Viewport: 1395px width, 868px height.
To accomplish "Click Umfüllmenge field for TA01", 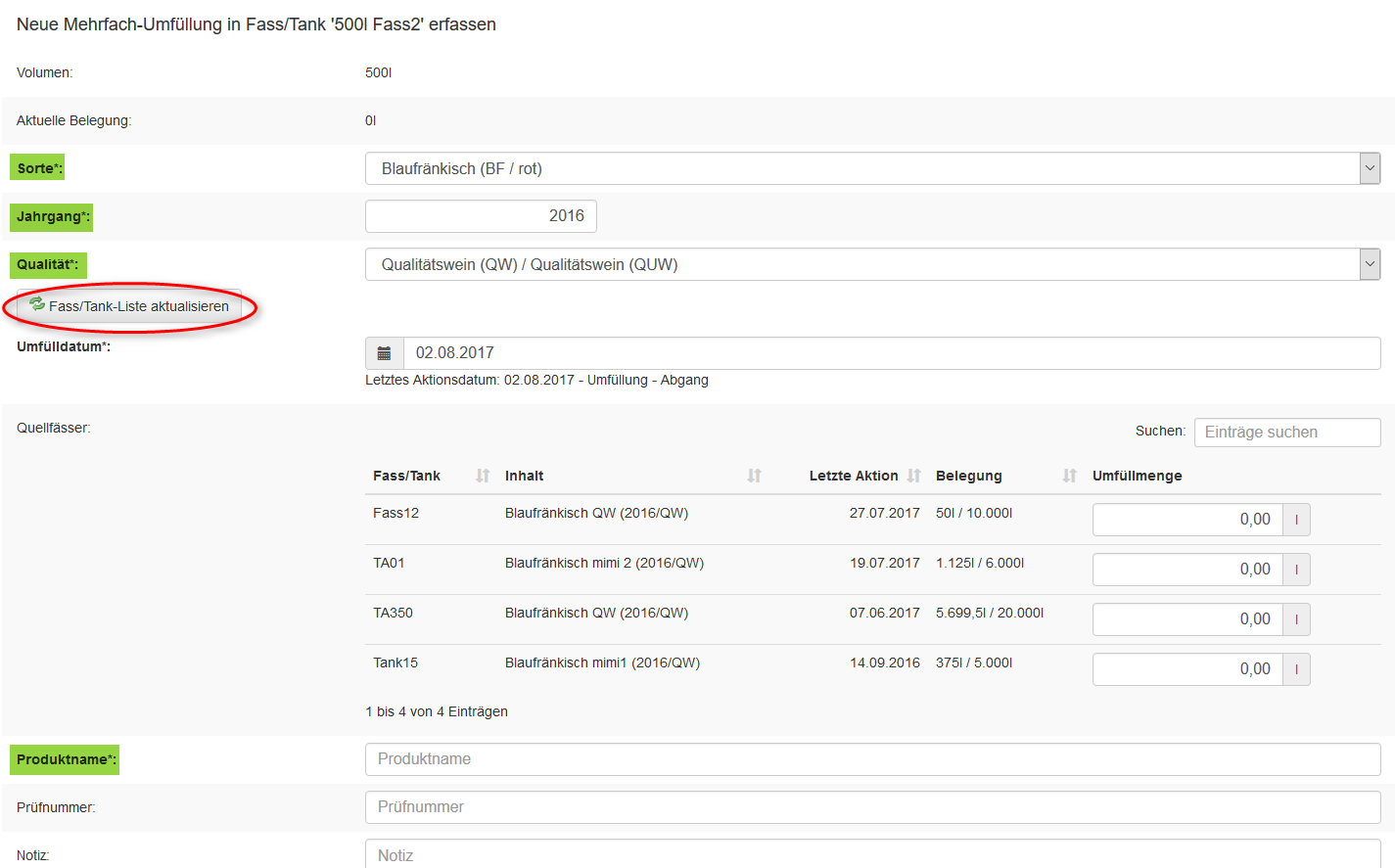I will [x=1186, y=570].
